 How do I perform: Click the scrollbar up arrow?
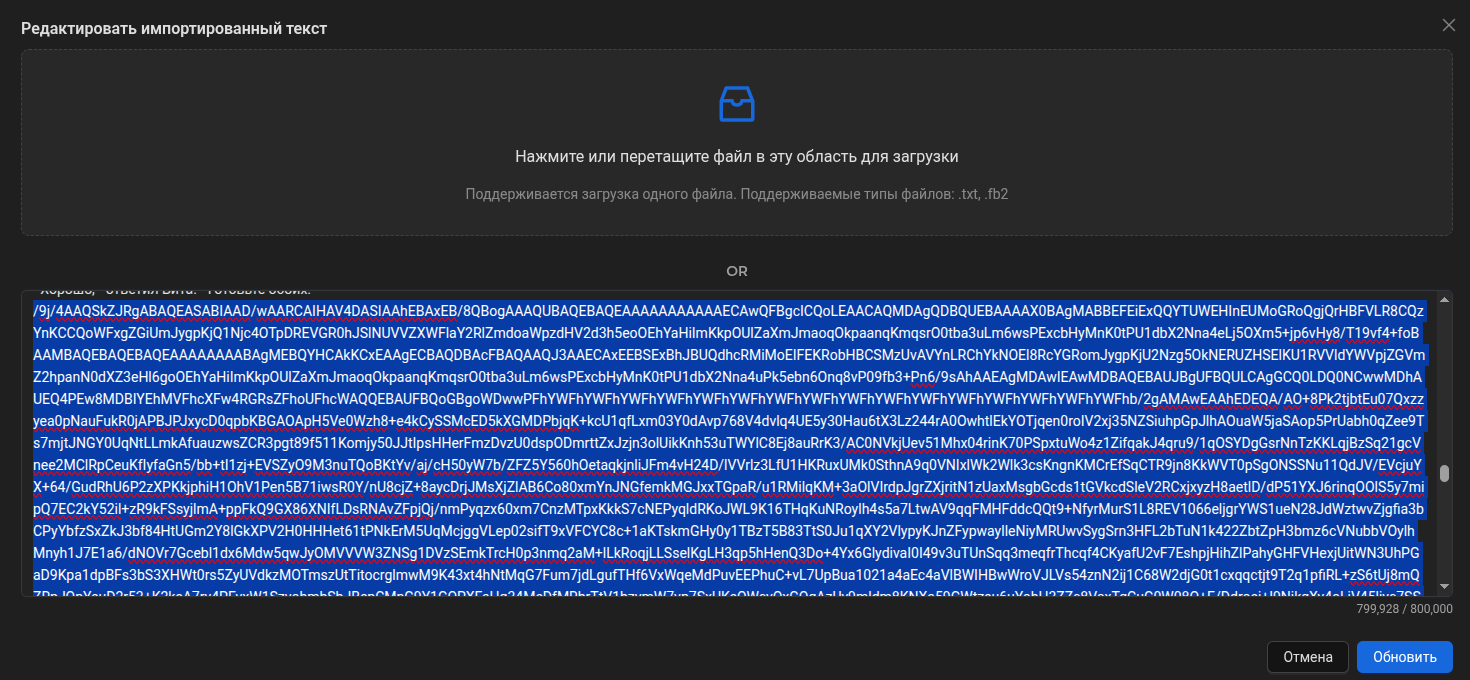pos(1444,298)
